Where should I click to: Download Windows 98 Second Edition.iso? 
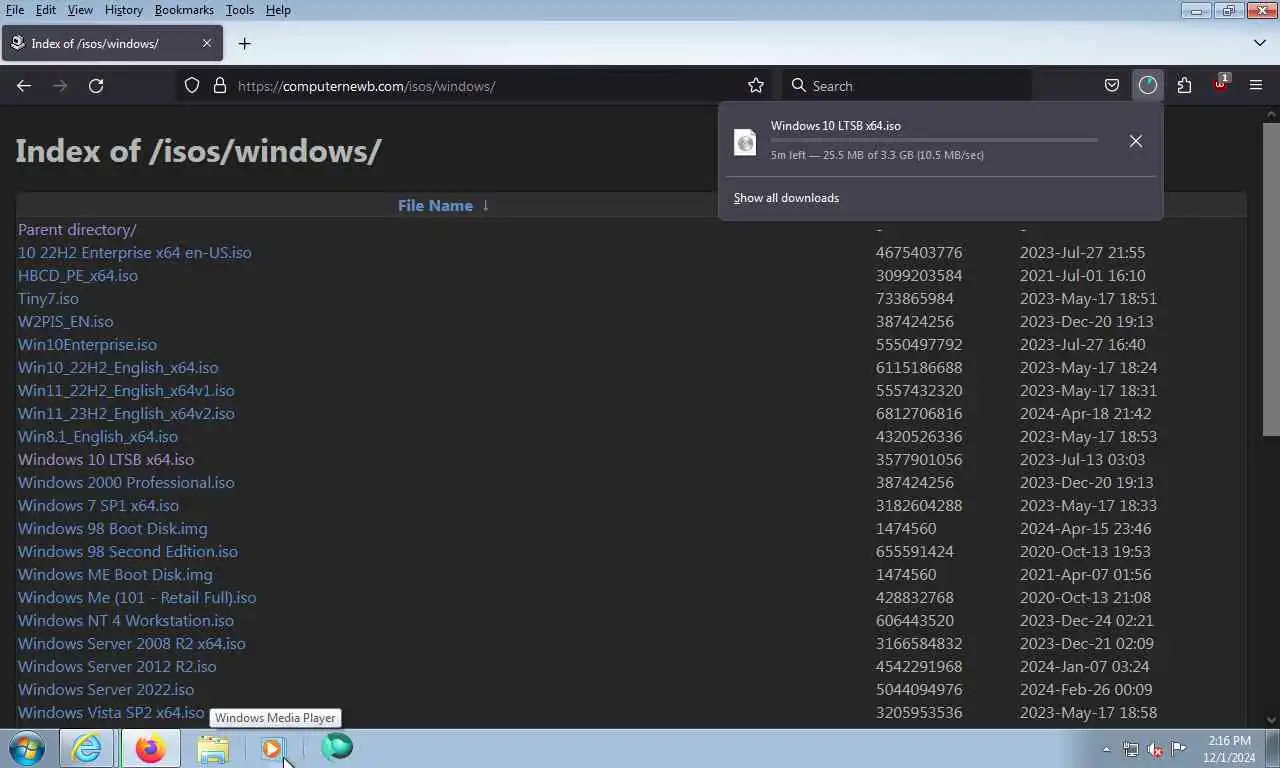coord(128,551)
